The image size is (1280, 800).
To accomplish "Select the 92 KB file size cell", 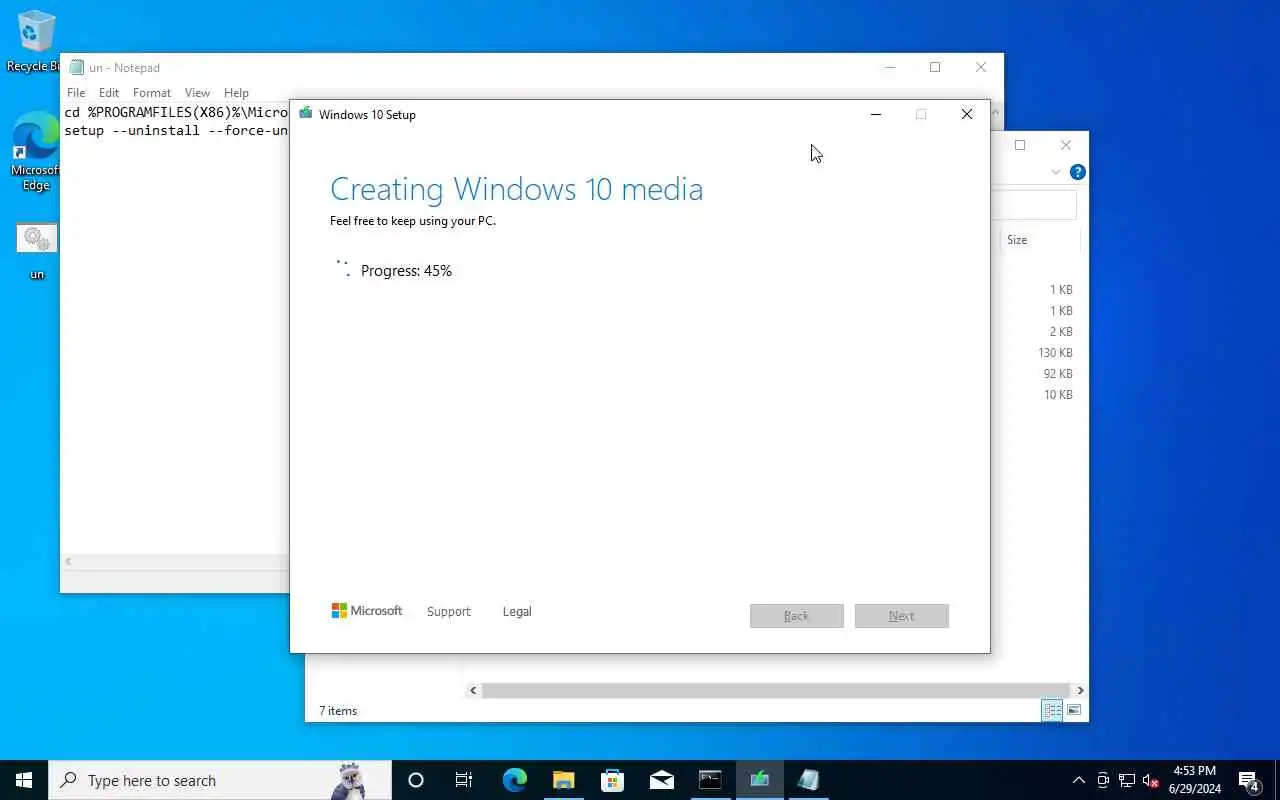I will [x=1058, y=374].
